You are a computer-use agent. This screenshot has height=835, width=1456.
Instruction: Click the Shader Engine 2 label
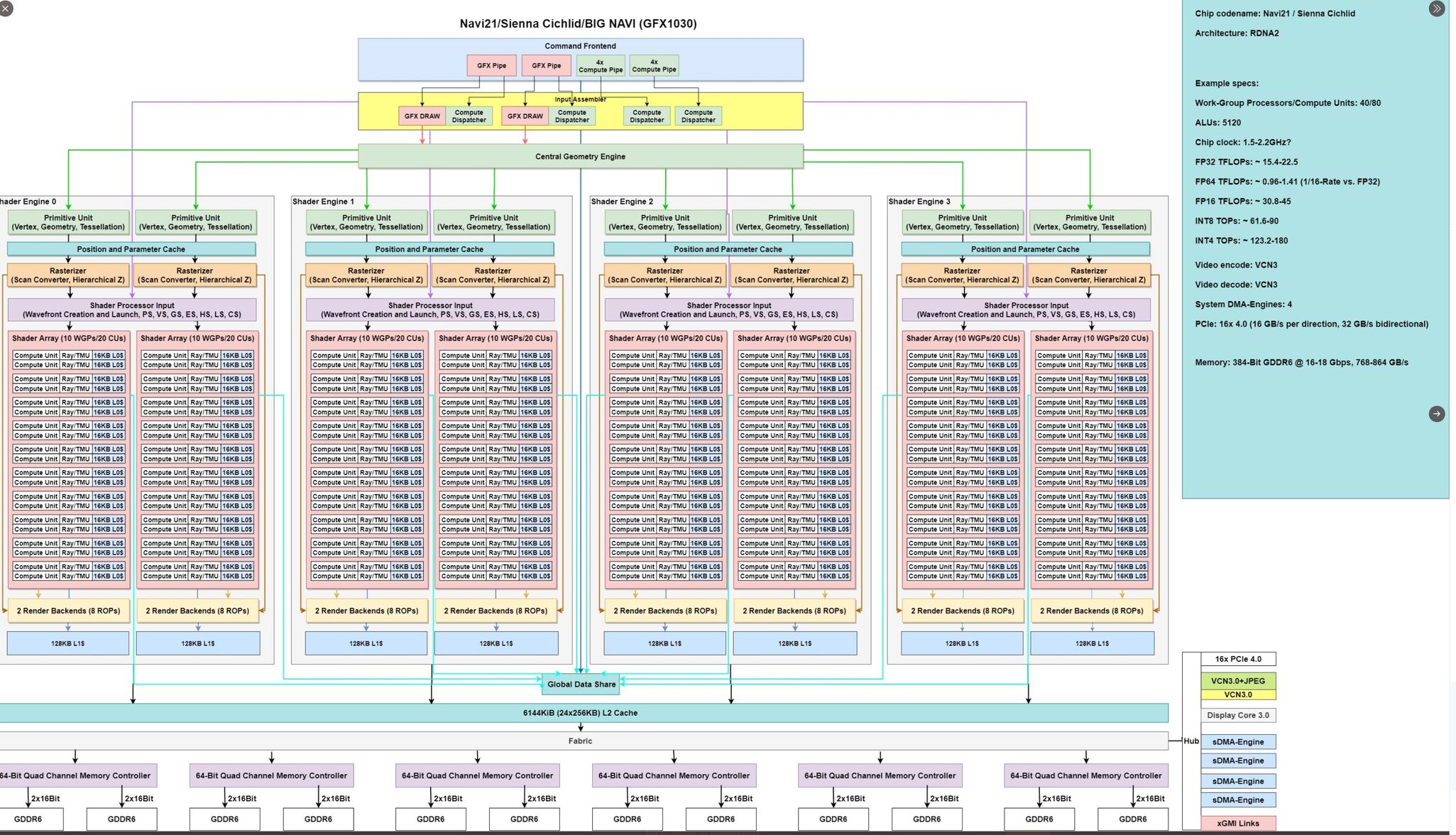tap(622, 202)
